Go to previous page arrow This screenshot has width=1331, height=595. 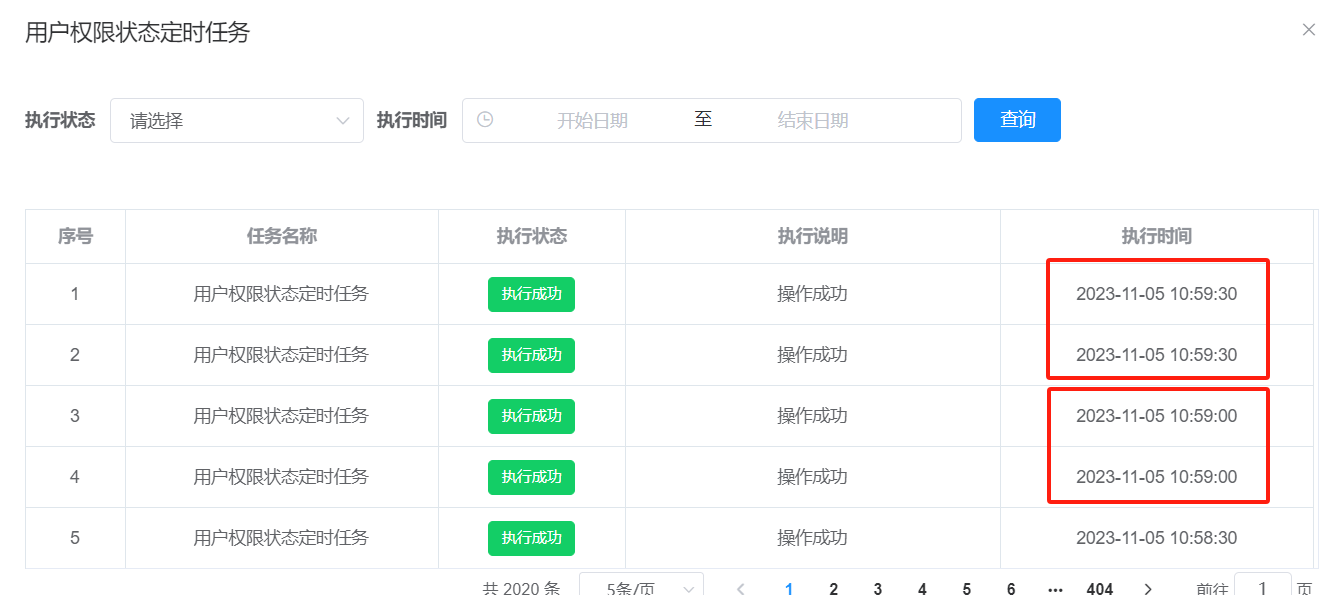pyautogui.click(x=741, y=589)
